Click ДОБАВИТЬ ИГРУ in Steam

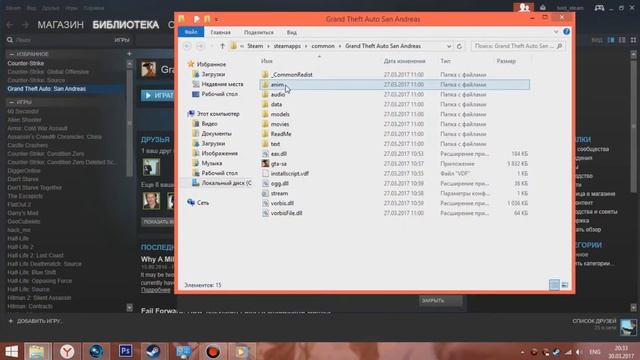(35, 321)
